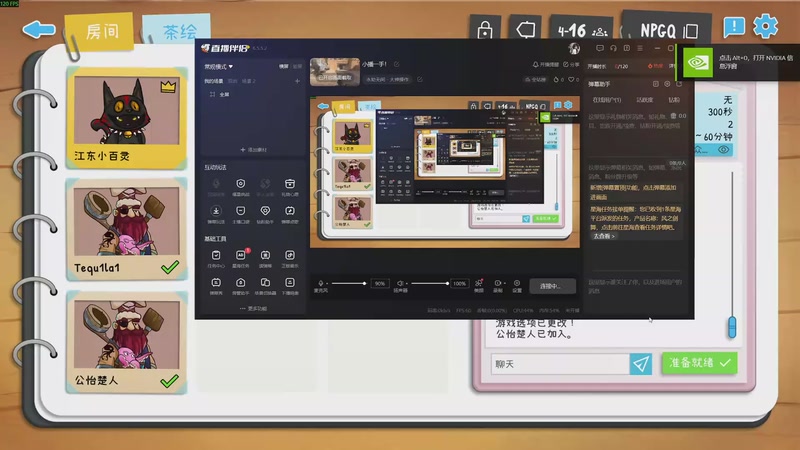Copy the NPGQ room code
The width and height of the screenshot is (800, 450).
[x=690, y=31]
